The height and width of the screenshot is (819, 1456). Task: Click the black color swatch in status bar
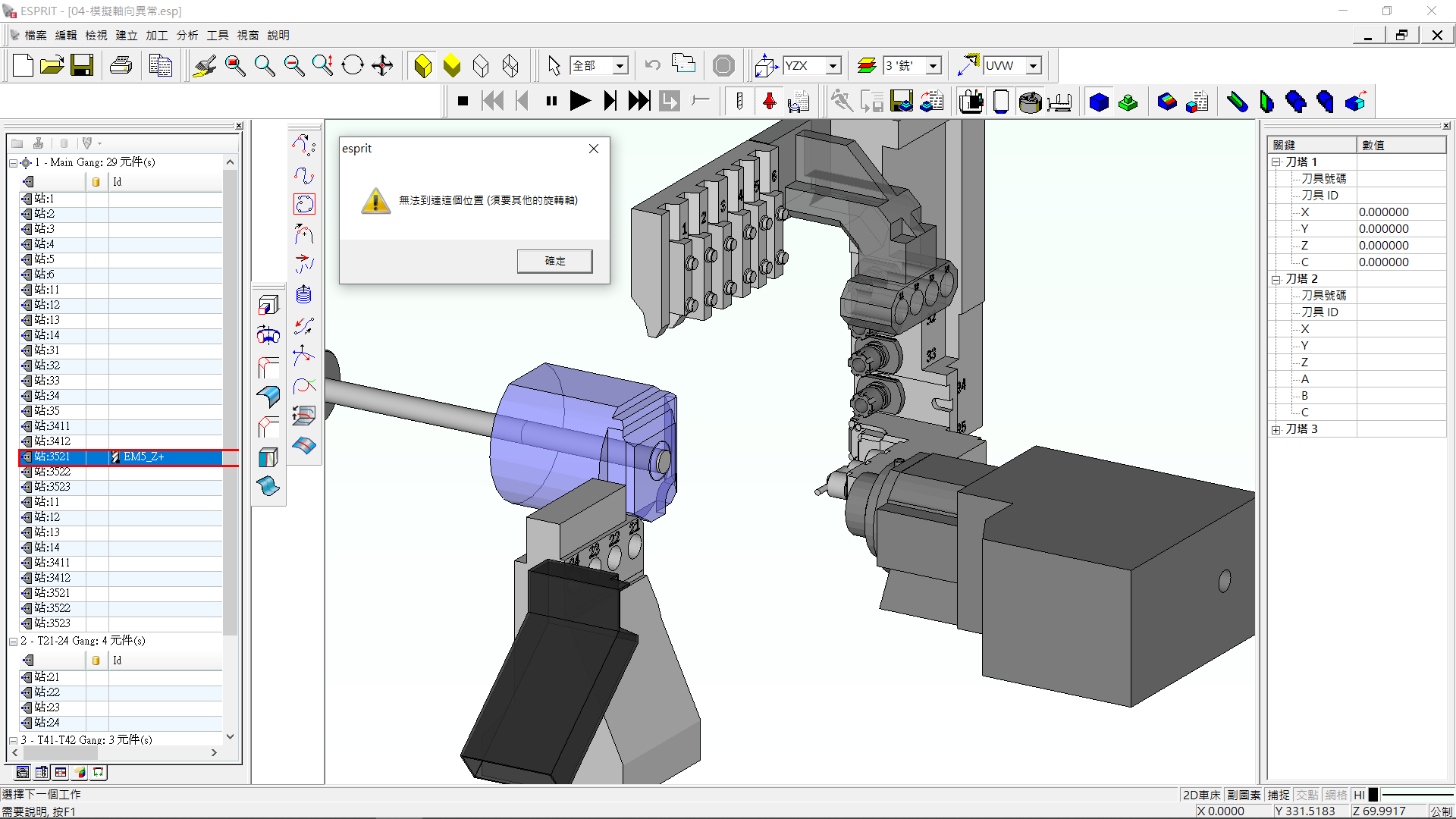(x=1373, y=795)
